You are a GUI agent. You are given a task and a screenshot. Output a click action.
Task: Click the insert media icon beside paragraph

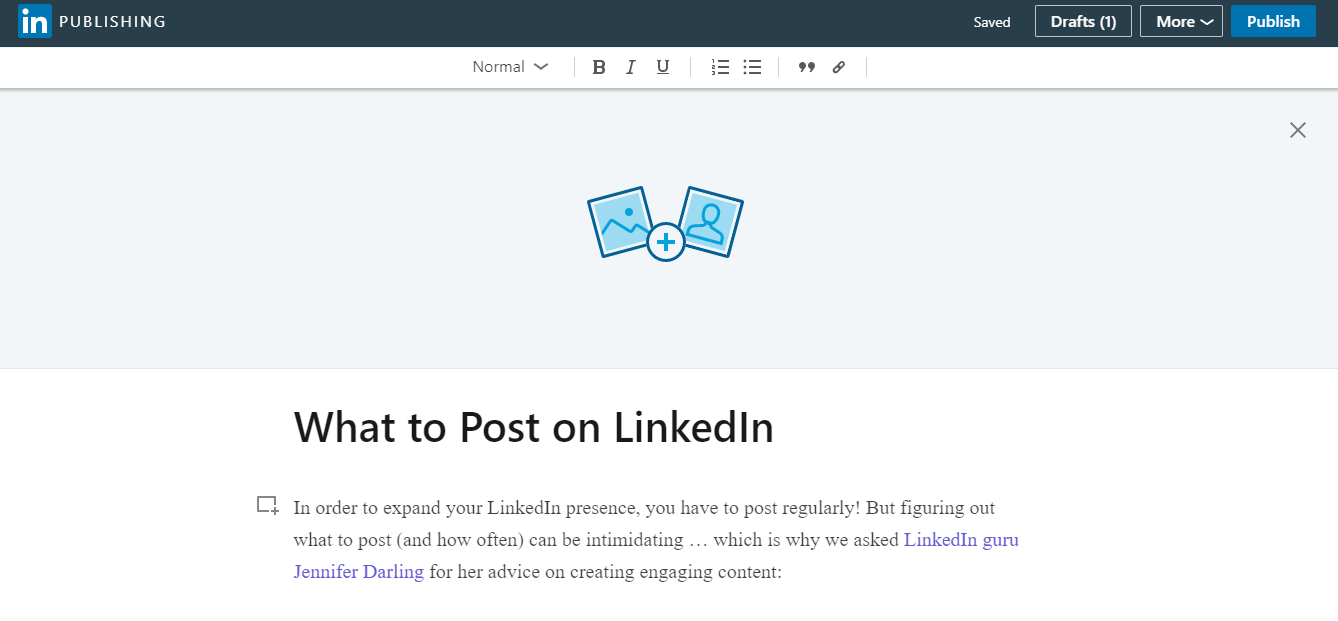pyautogui.click(x=267, y=506)
